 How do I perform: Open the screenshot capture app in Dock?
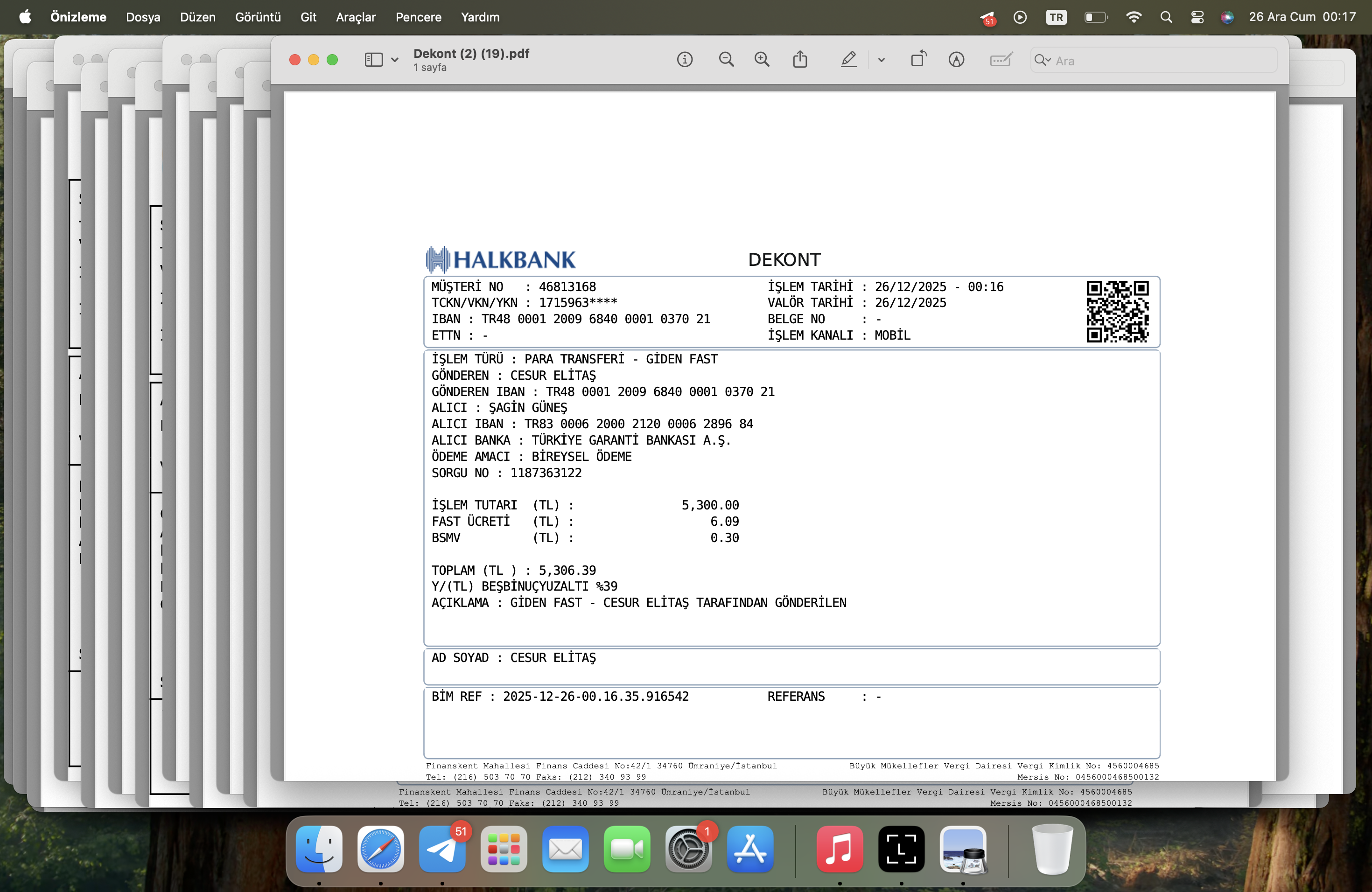click(902, 849)
